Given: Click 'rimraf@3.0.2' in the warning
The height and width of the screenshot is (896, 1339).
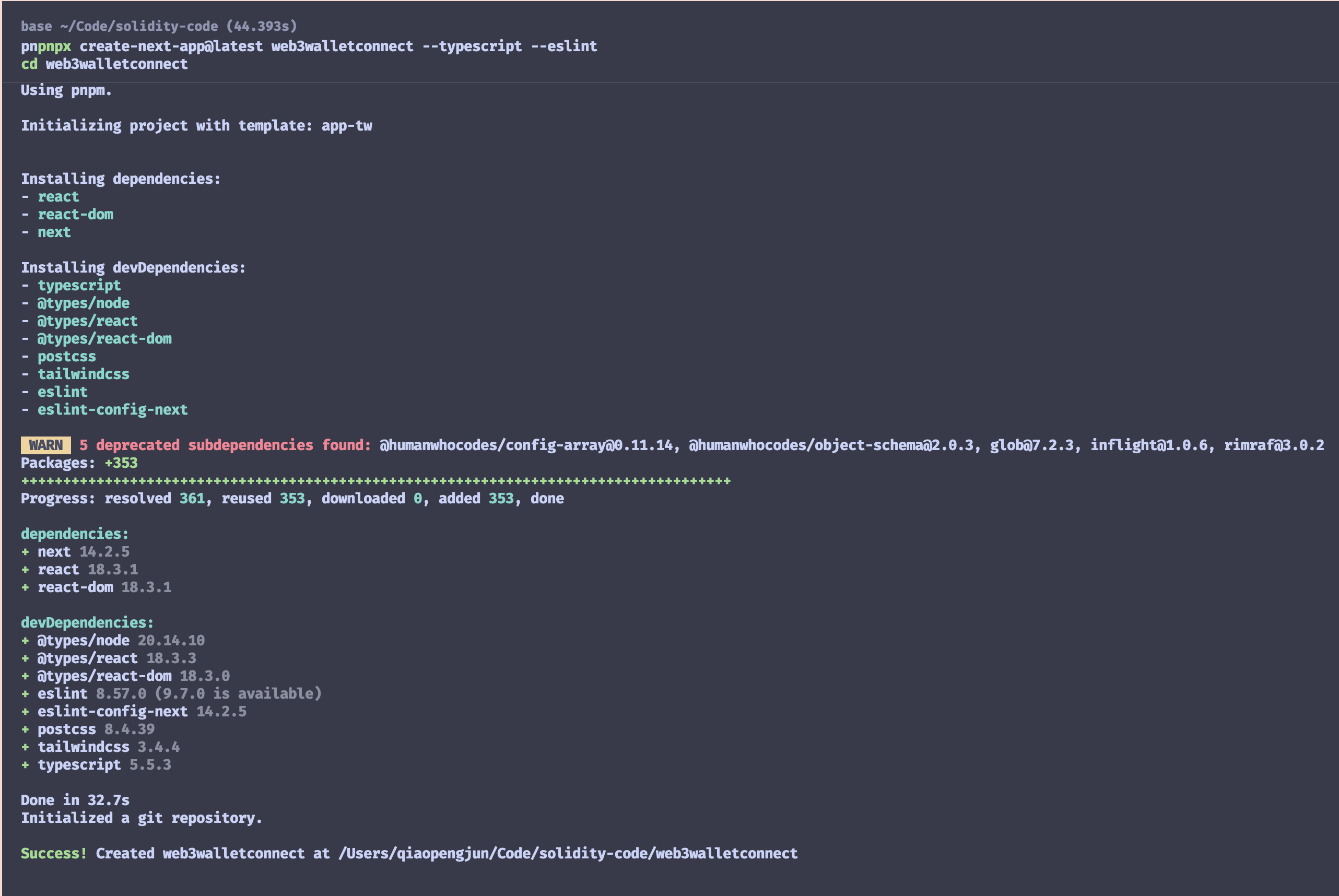Looking at the screenshot, I should tap(1274, 445).
